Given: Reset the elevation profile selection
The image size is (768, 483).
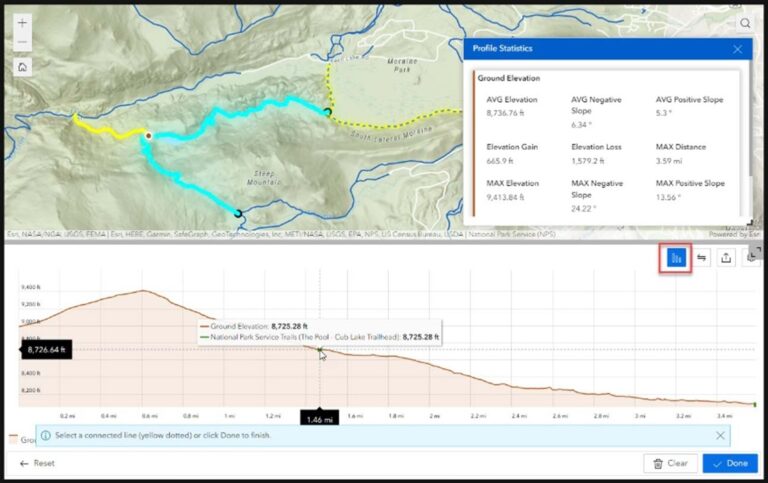Looking at the screenshot, I should click(x=38, y=463).
